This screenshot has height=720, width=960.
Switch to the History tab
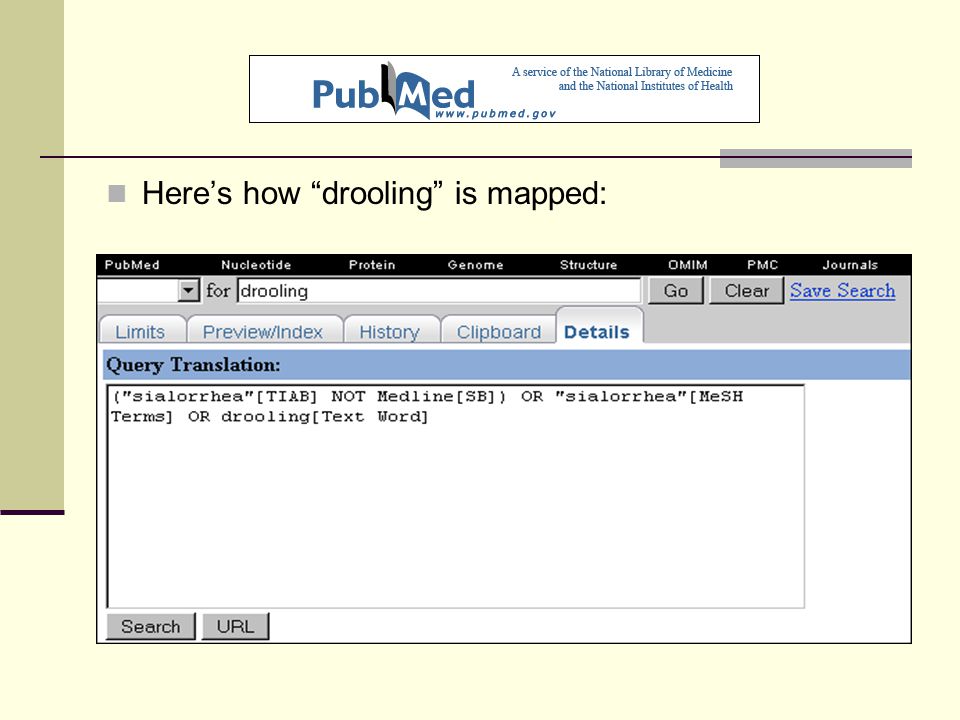[x=390, y=331]
